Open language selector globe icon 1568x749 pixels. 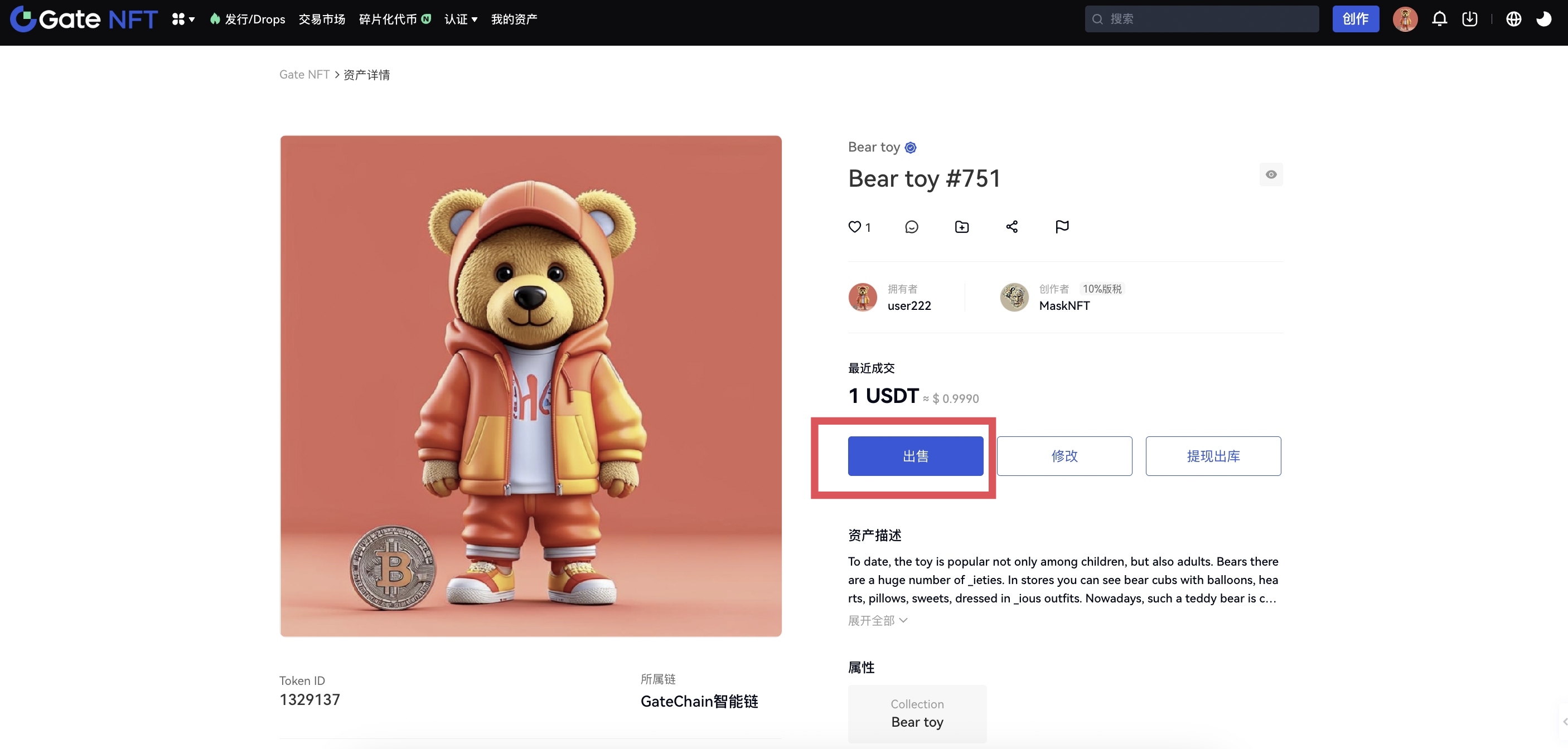(1513, 19)
